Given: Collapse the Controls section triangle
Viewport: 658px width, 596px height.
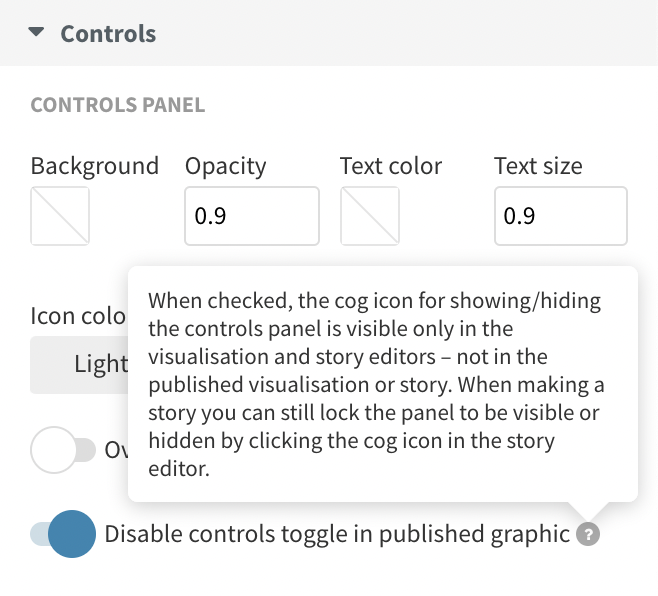Looking at the screenshot, I should [x=37, y=33].
